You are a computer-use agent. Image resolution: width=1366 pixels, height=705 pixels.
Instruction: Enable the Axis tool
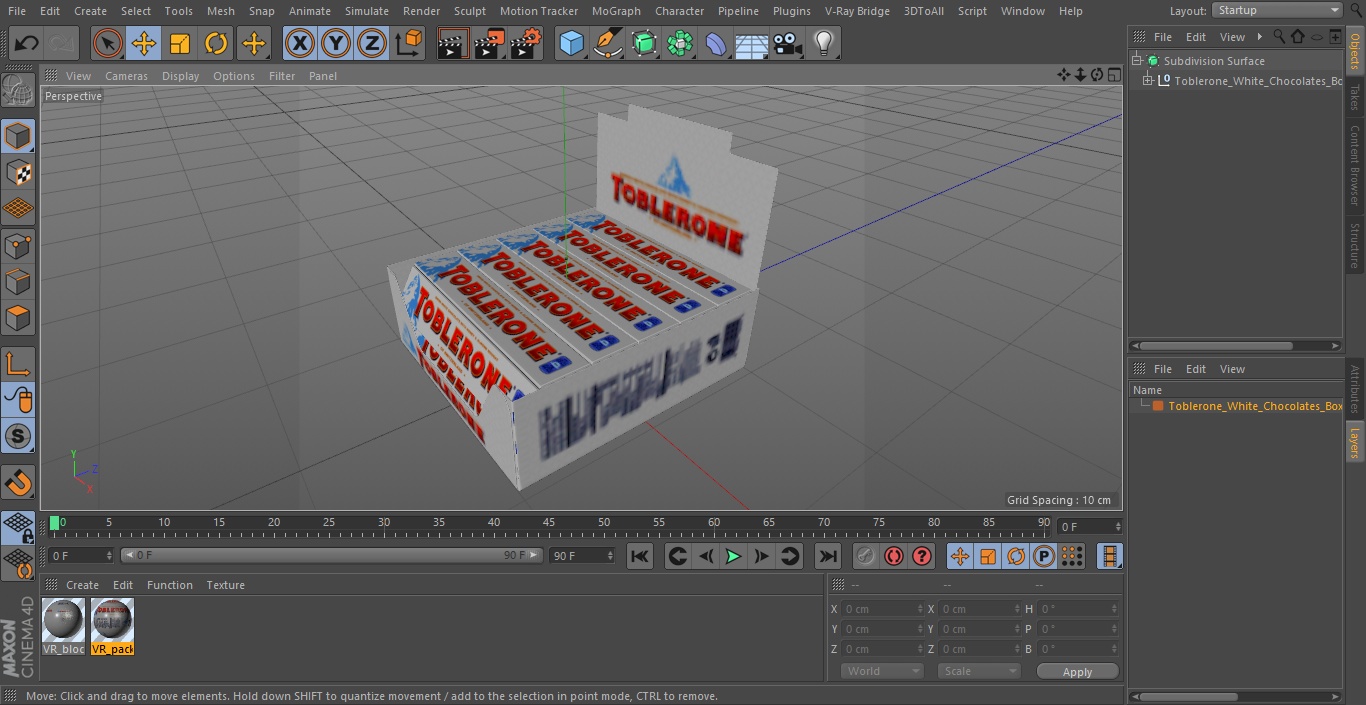click(18, 364)
